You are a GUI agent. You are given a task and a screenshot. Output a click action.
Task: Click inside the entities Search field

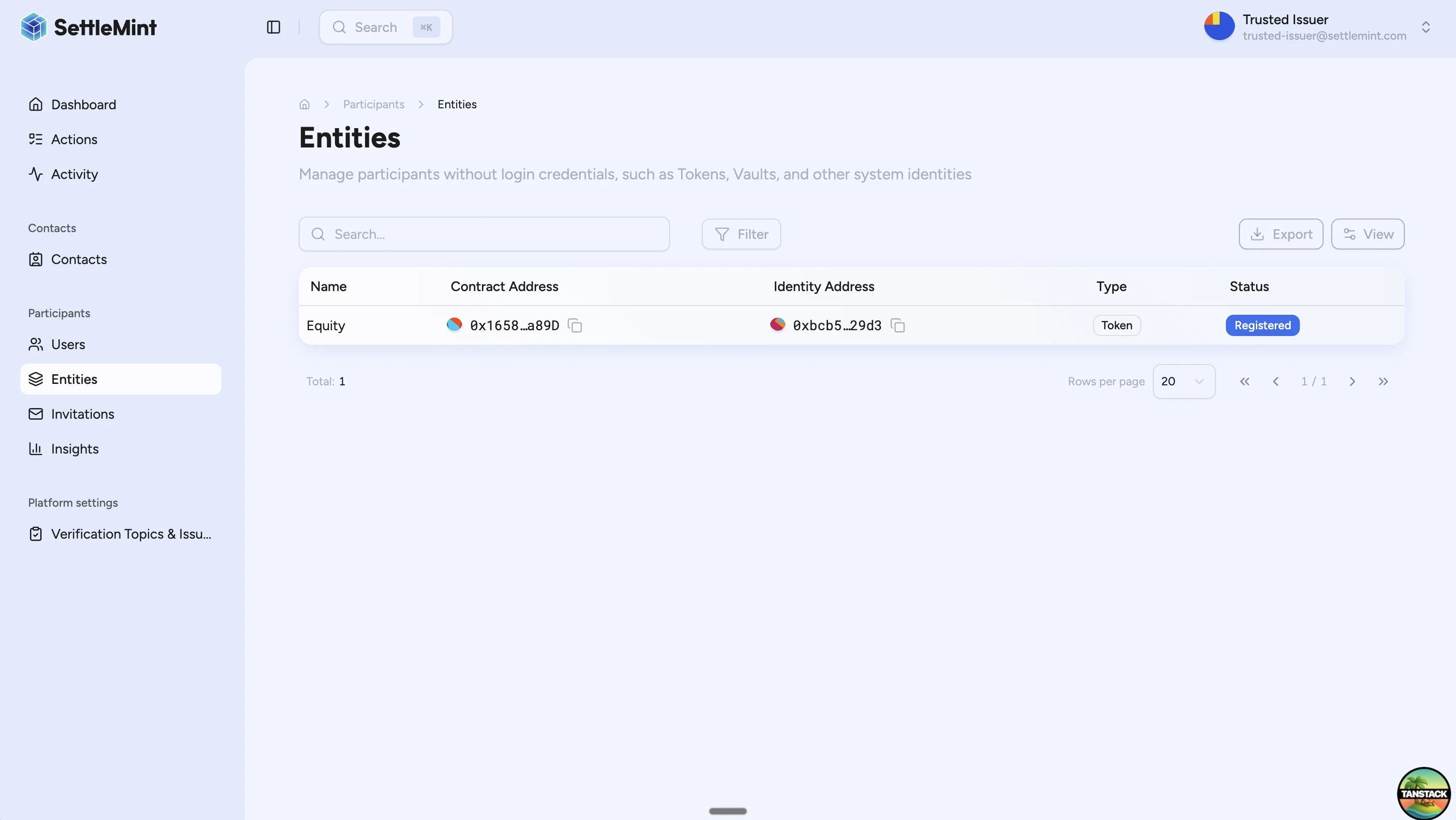coord(484,234)
